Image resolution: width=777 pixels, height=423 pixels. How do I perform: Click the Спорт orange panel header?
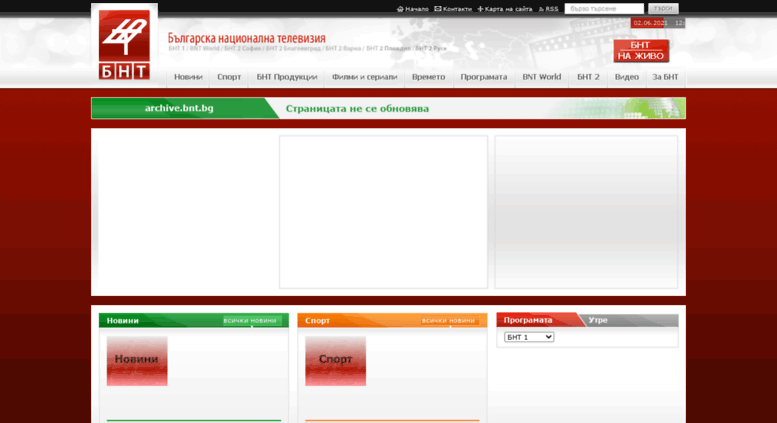(x=392, y=320)
